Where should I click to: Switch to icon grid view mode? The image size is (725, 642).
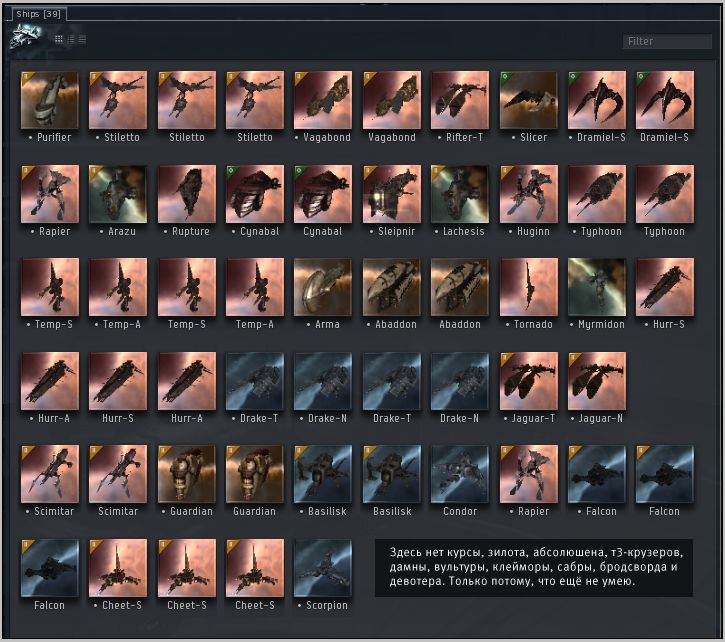(59, 39)
